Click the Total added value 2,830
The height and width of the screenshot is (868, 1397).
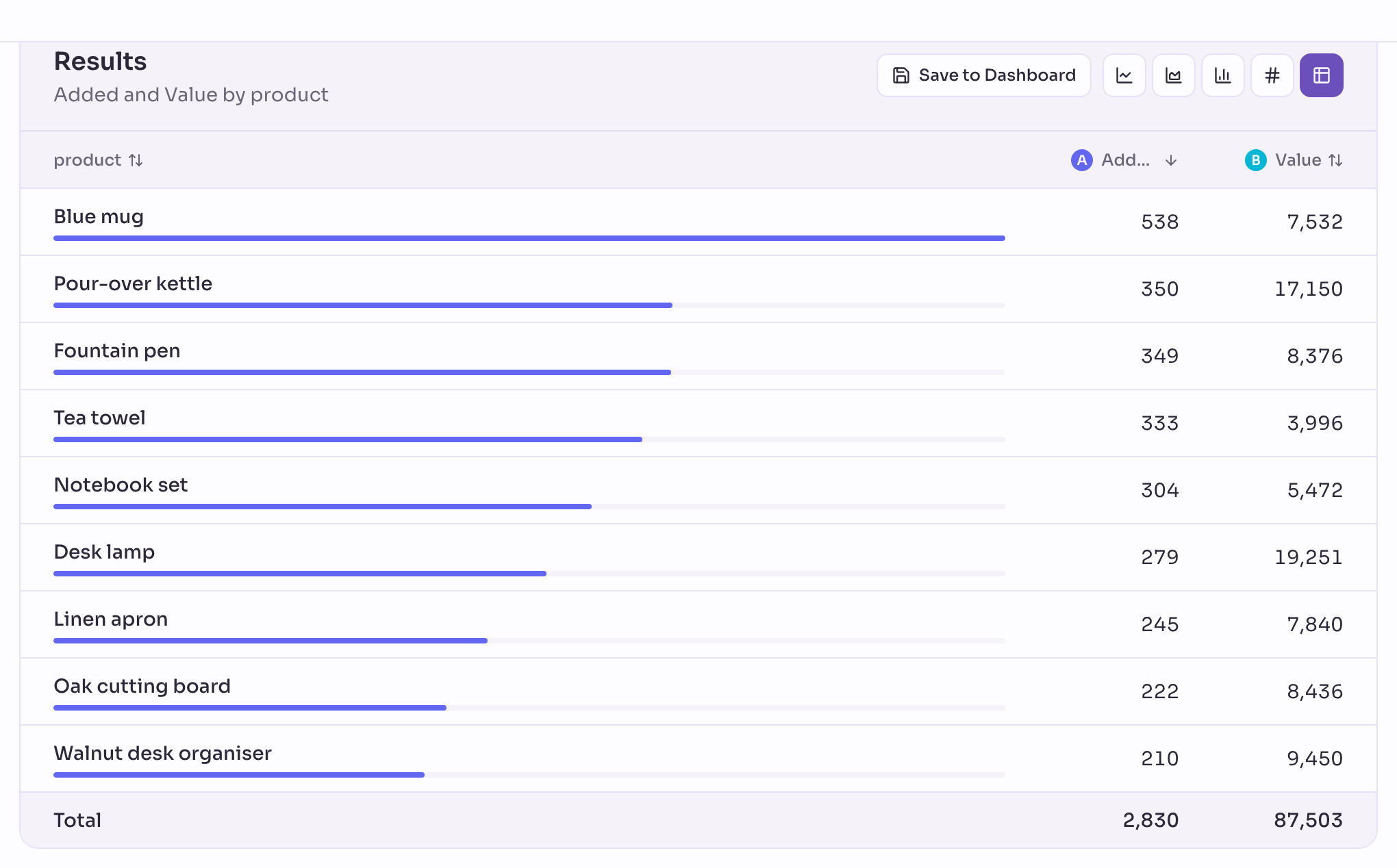[1151, 820]
